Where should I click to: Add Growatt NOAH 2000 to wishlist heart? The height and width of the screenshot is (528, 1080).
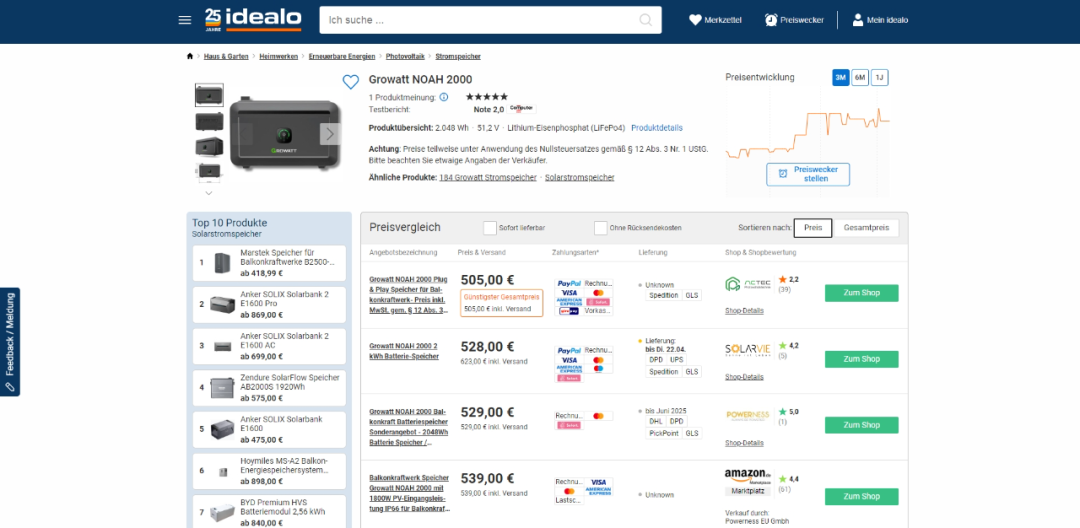350,82
